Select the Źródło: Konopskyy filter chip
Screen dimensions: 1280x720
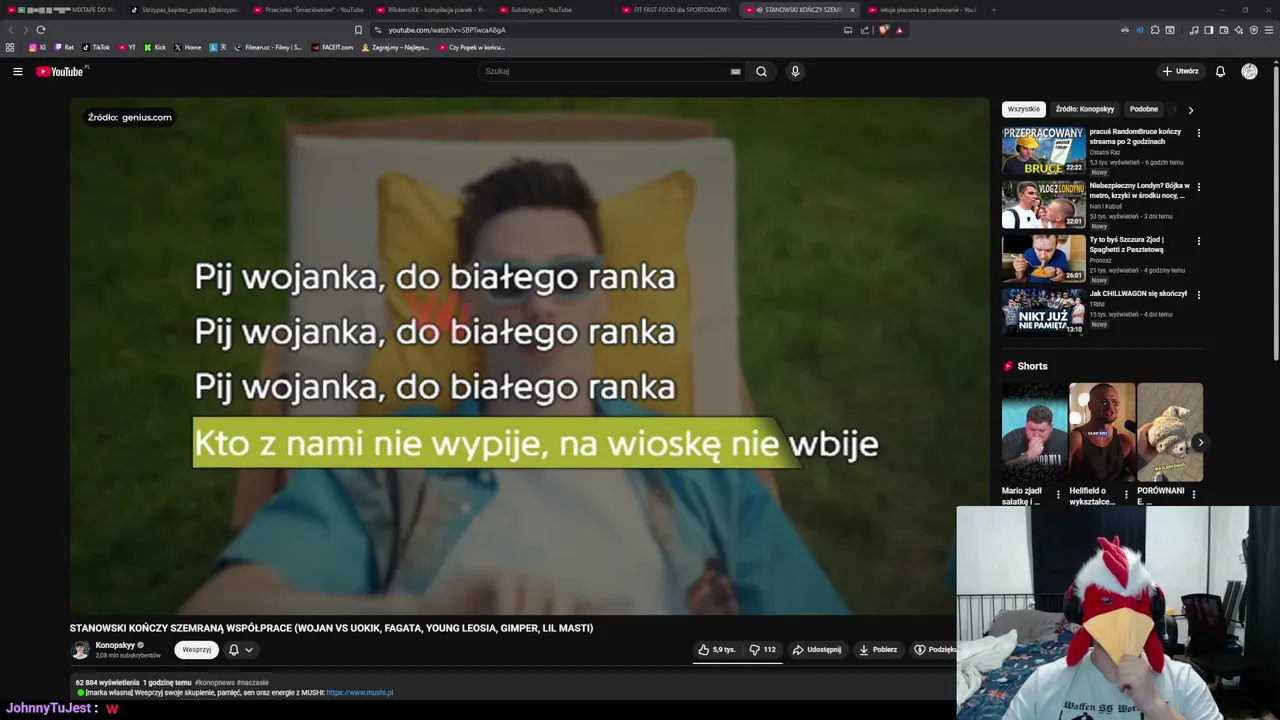[x=1084, y=109]
